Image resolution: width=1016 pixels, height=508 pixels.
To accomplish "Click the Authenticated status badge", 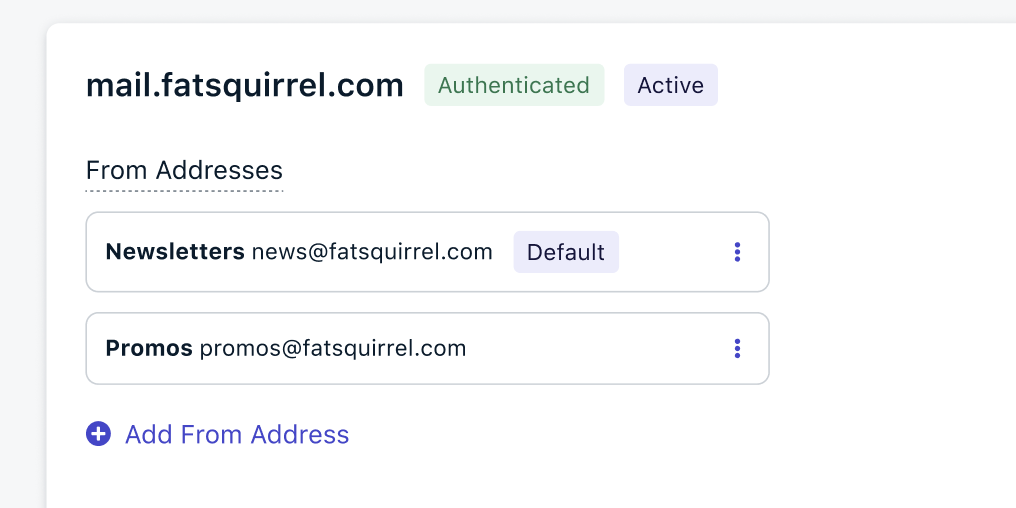I will [x=514, y=85].
